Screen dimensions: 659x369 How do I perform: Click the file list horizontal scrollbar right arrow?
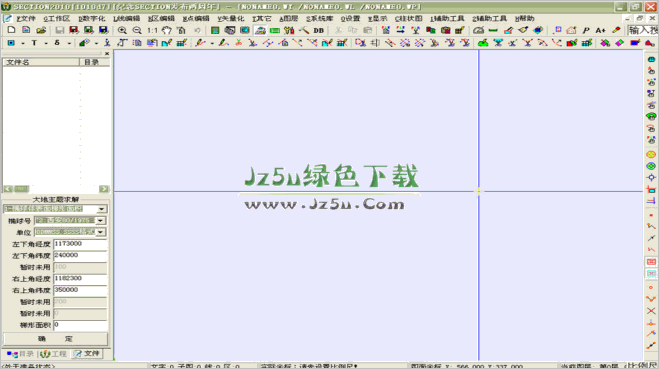104,189
